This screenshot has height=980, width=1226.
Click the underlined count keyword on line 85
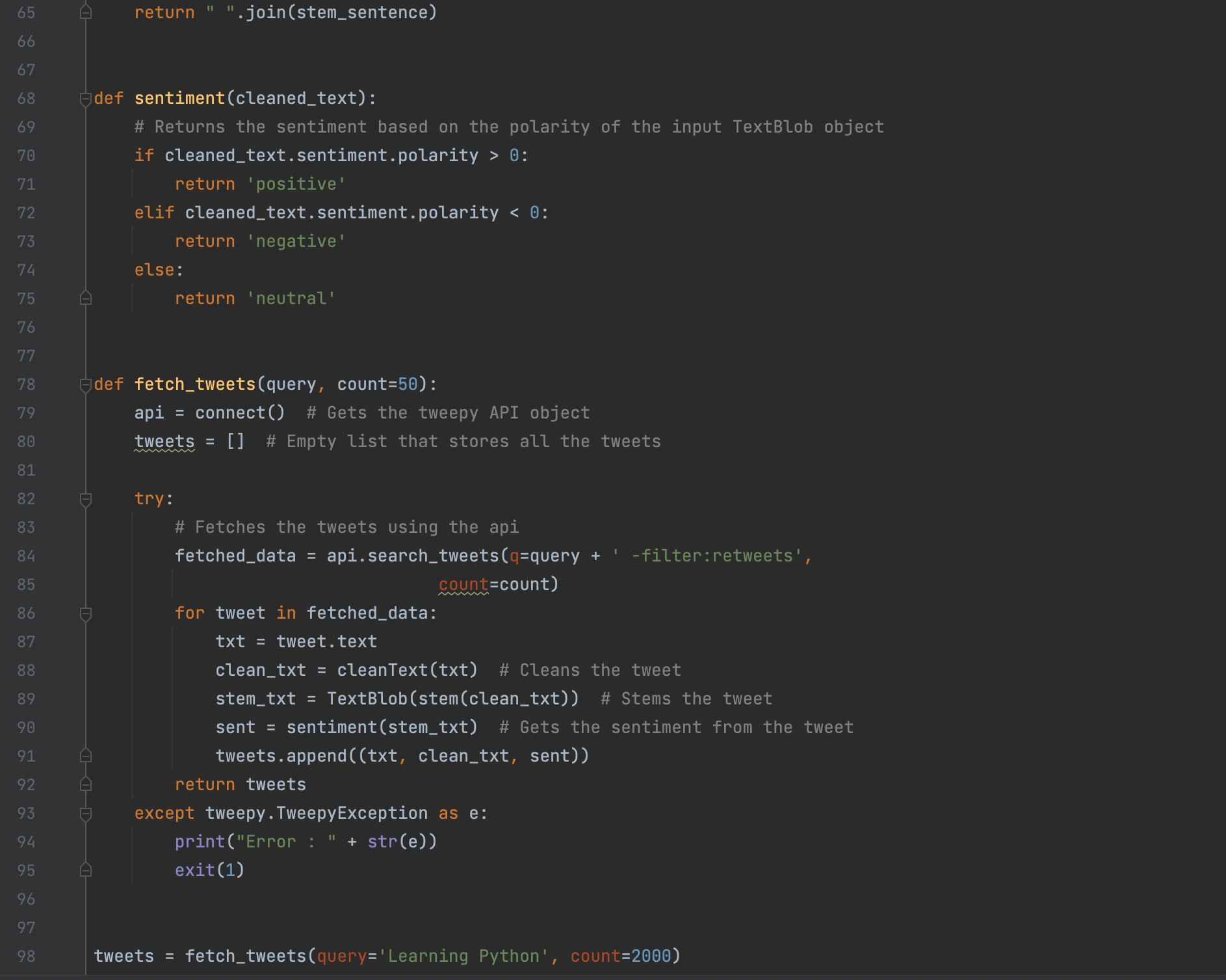coord(463,584)
